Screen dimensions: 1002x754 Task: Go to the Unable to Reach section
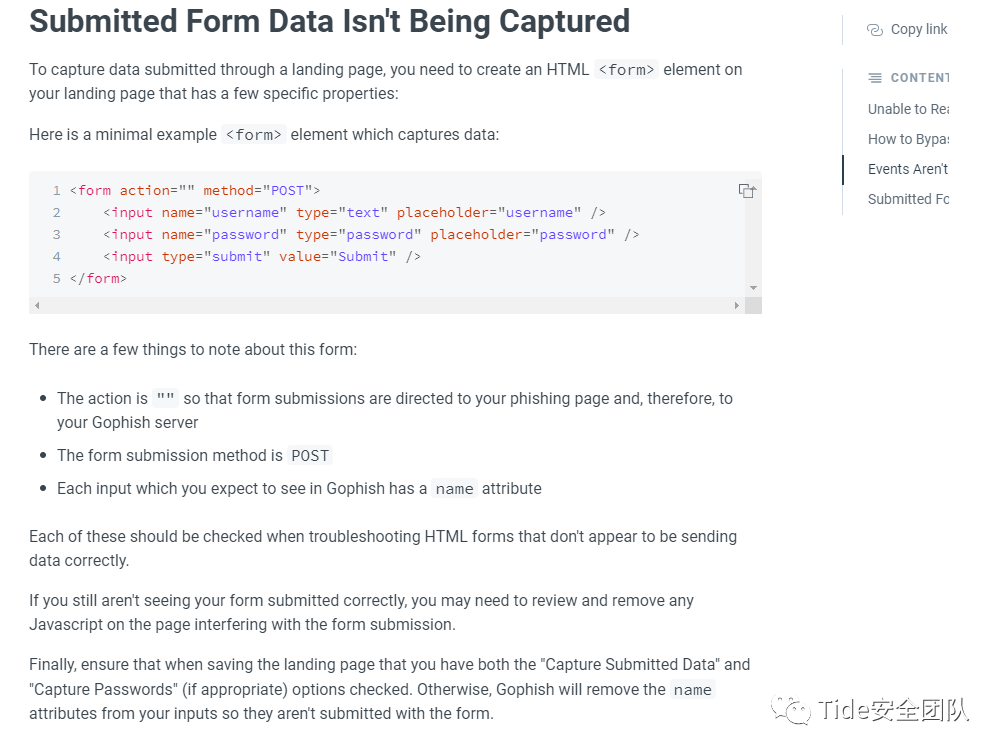click(x=908, y=109)
